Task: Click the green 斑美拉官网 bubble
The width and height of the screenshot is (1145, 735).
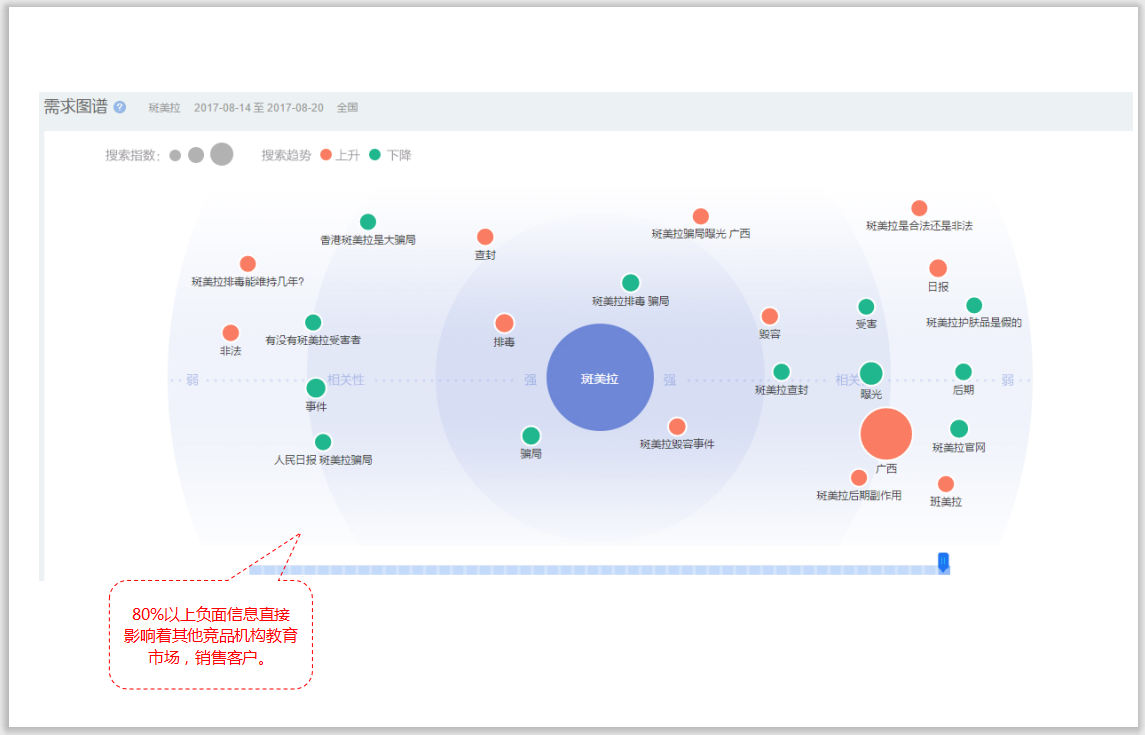Action: coord(959,428)
